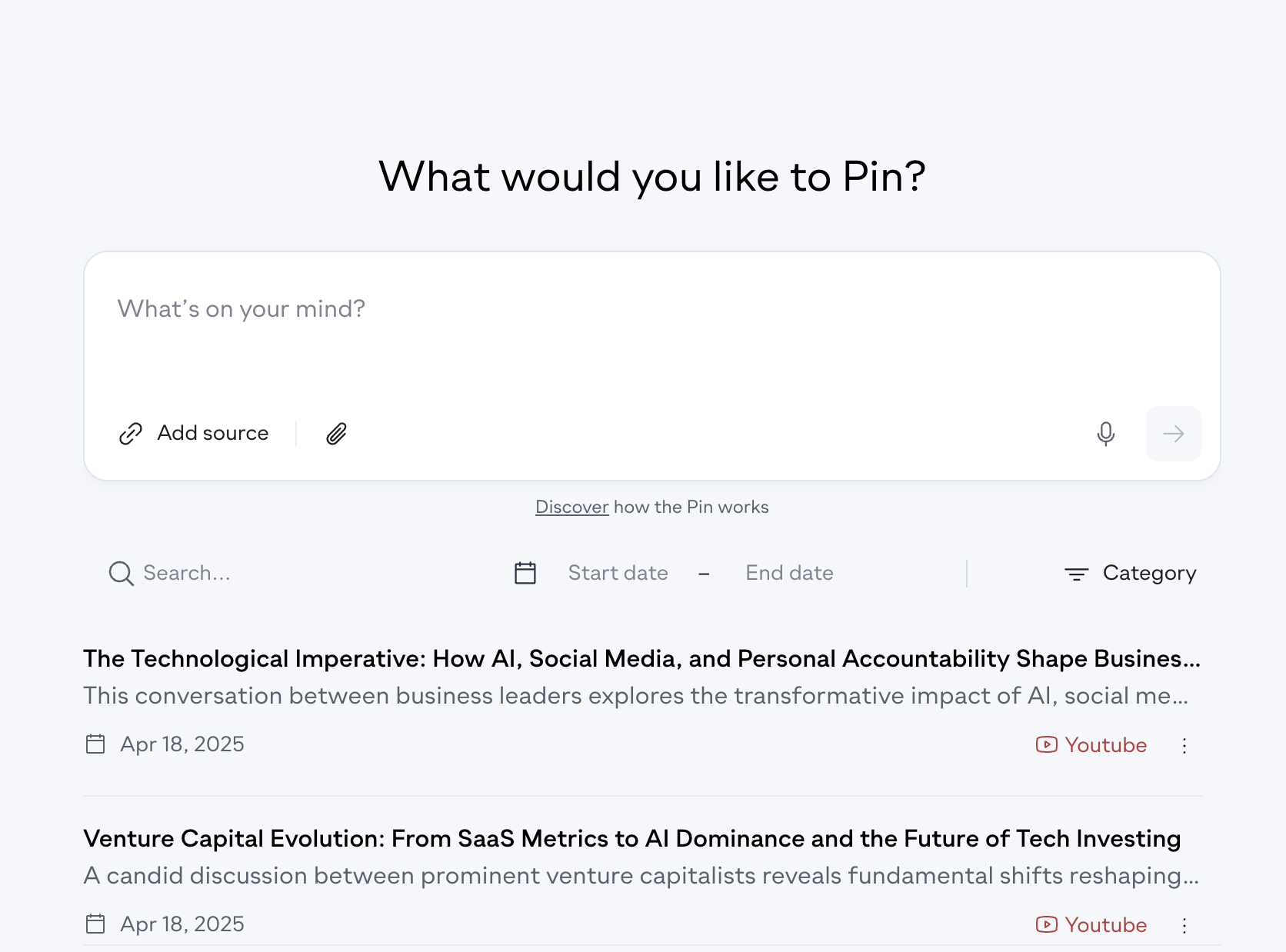
Task: Click the Category filter lines icon
Action: tap(1076, 574)
